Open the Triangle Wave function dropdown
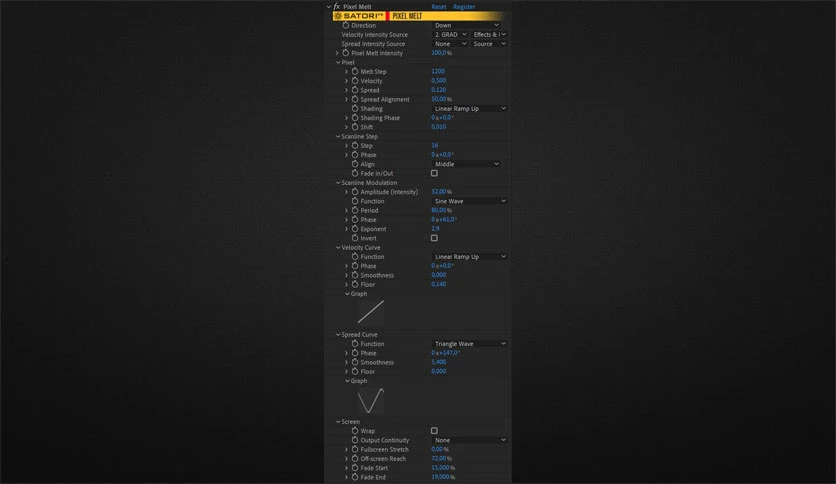The width and height of the screenshot is (836, 484). (469, 344)
